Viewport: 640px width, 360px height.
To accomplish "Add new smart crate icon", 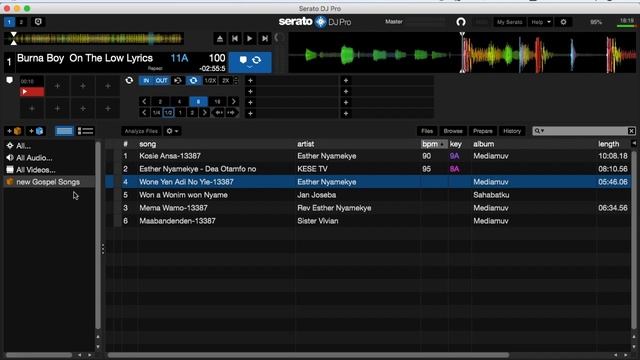I will tap(36, 131).
